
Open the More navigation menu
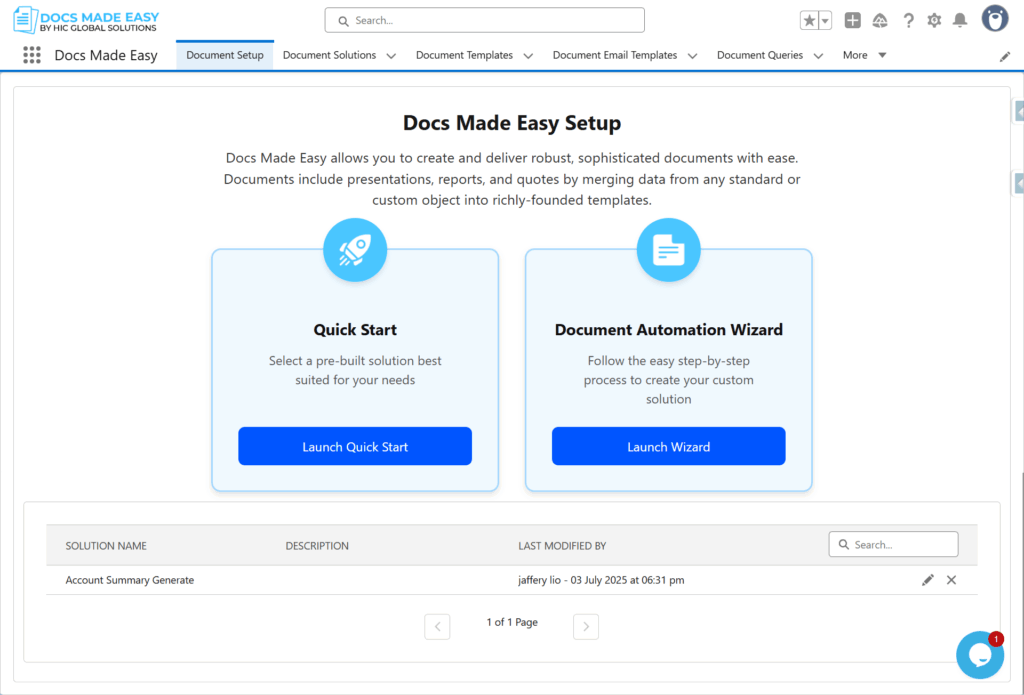coord(864,56)
